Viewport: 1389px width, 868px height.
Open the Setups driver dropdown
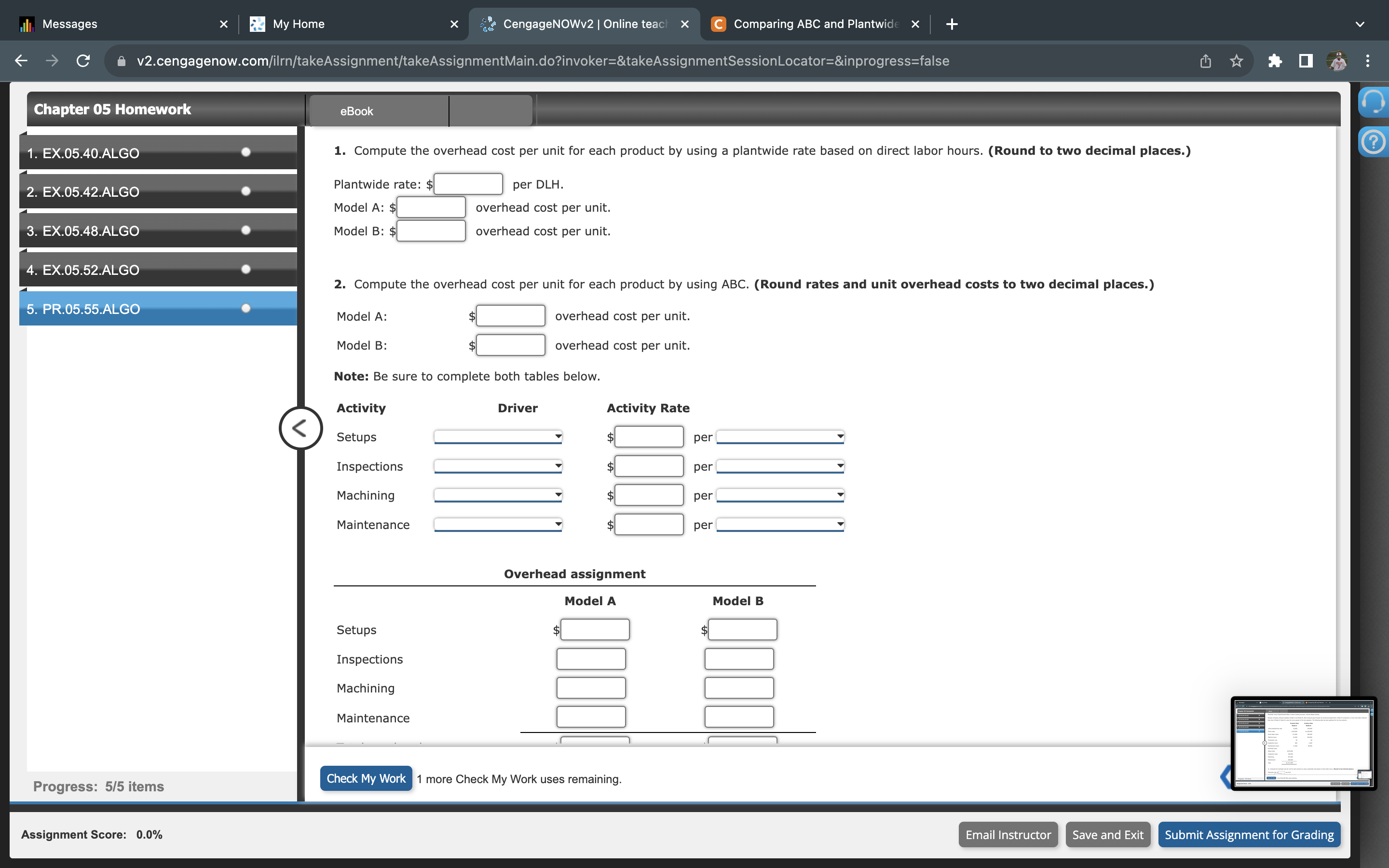click(498, 437)
